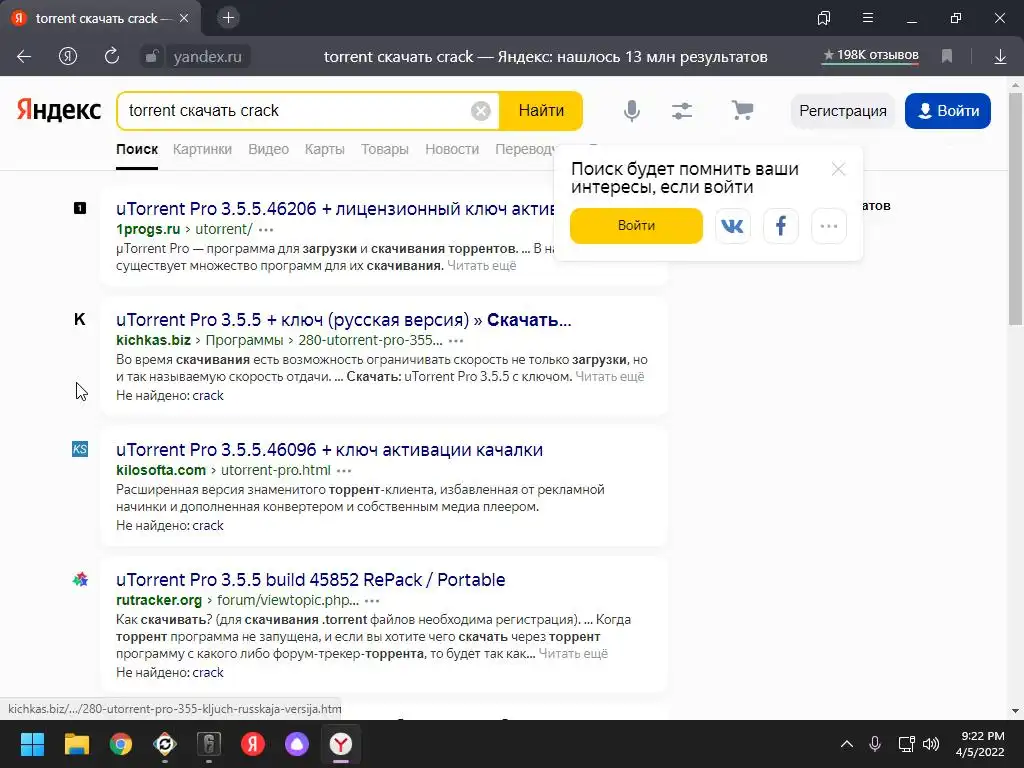Open the browser hamburger menu
This screenshot has height=768, width=1024.
(x=868, y=18)
